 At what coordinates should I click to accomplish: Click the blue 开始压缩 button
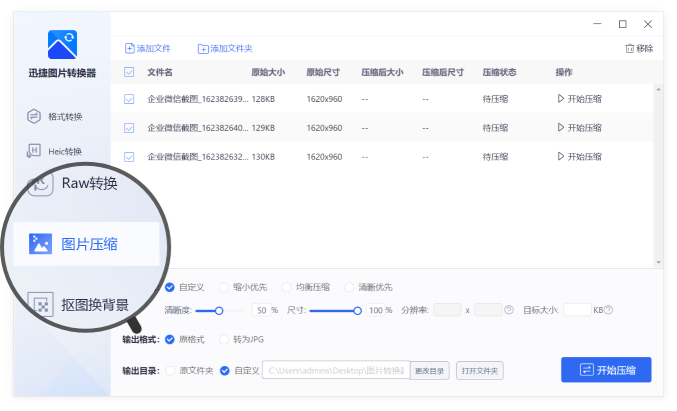[x=606, y=370]
